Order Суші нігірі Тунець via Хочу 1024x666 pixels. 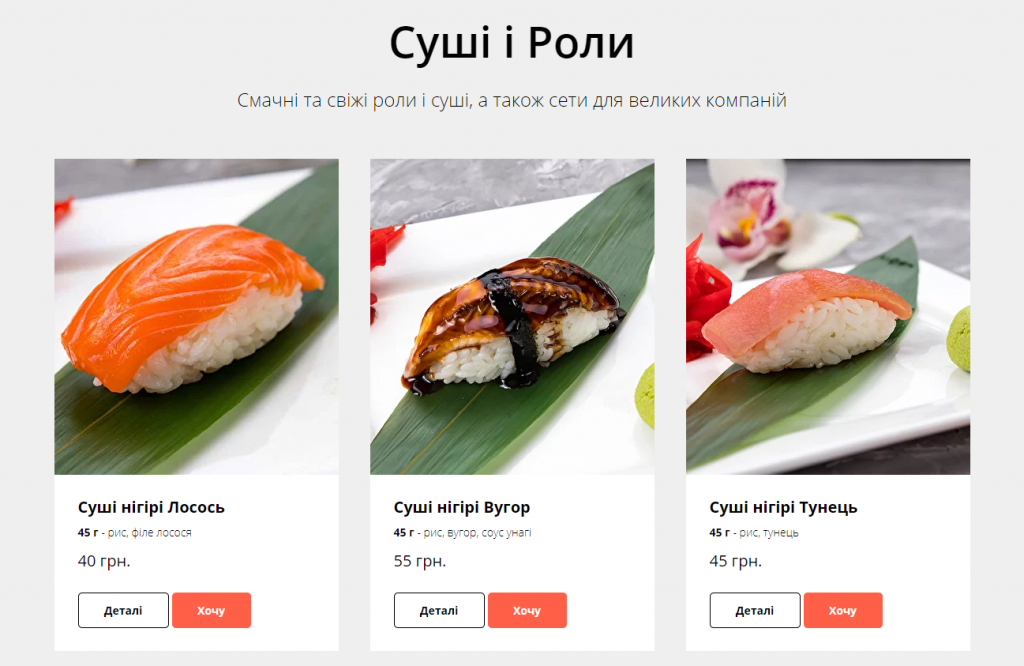[843, 610]
